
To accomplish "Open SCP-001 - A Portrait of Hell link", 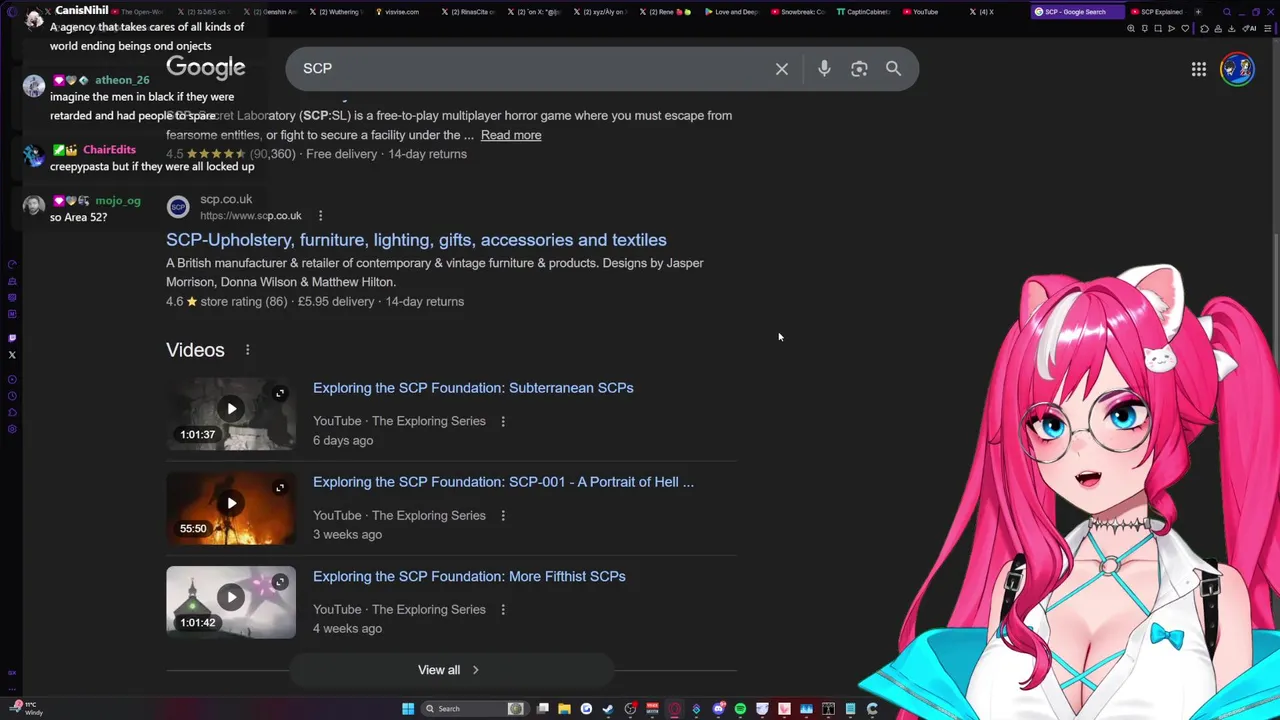I will click(503, 482).
